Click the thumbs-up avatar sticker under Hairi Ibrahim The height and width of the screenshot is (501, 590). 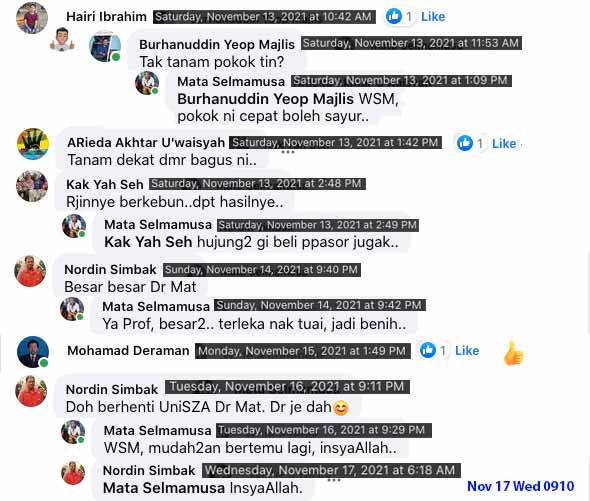pos(62,40)
